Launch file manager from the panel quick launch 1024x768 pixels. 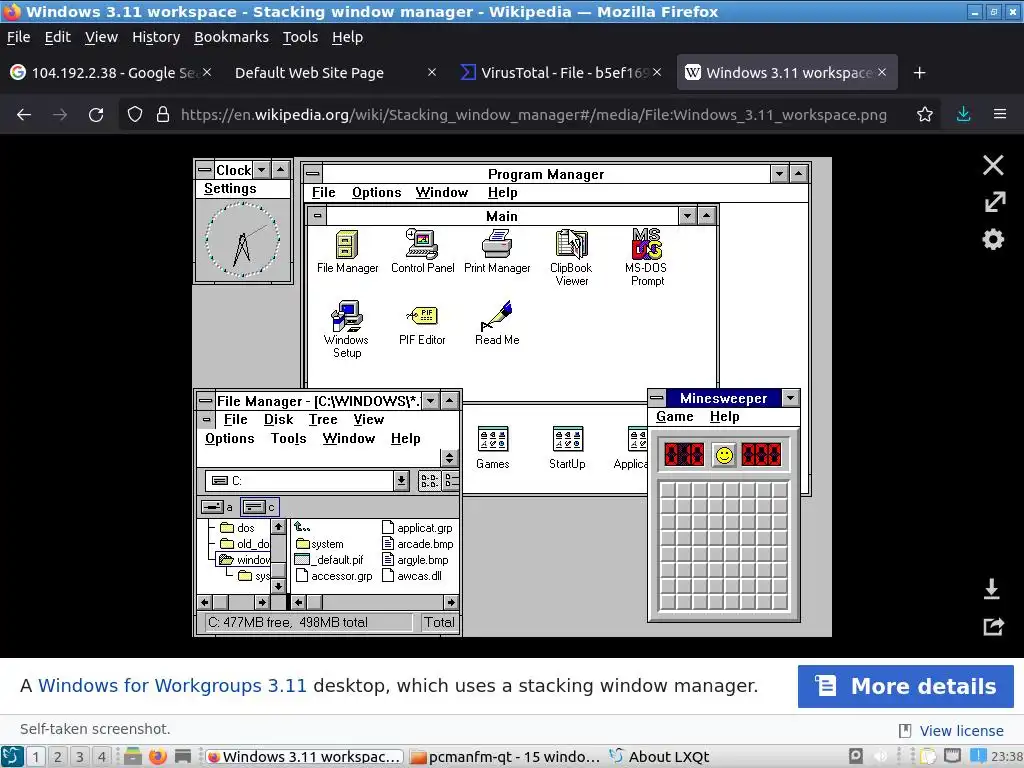click(x=133, y=756)
